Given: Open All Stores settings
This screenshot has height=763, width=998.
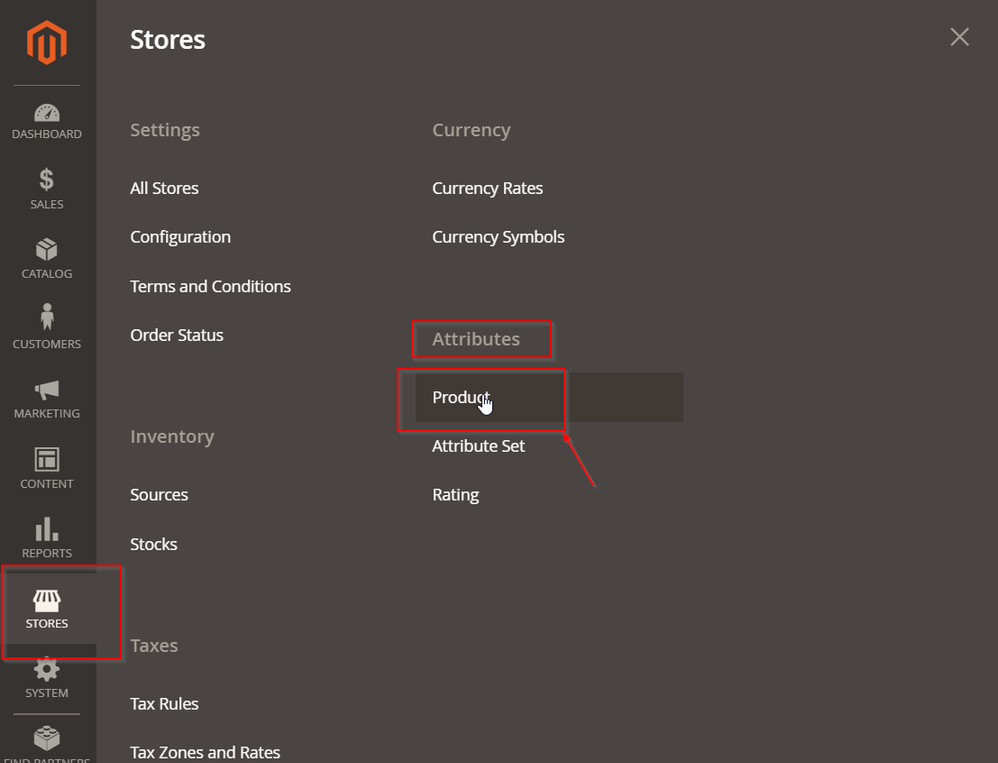Looking at the screenshot, I should 164,188.
